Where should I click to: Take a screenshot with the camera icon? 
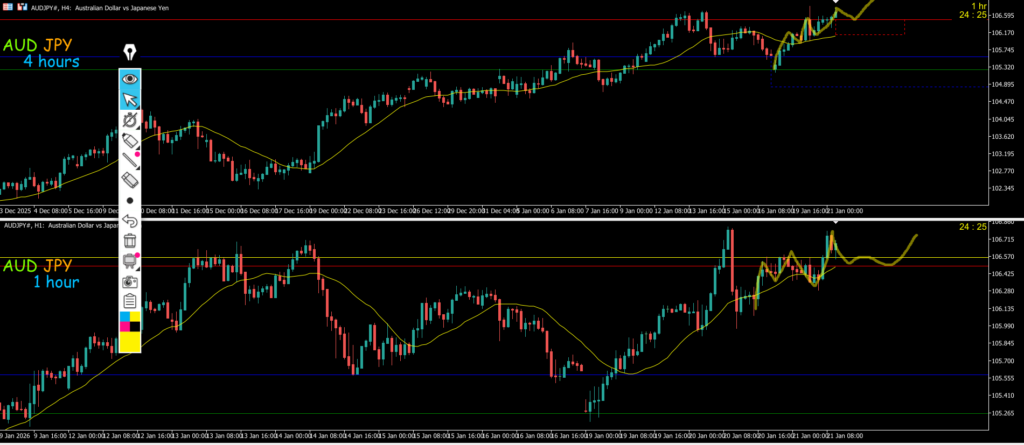pyautogui.click(x=129, y=281)
